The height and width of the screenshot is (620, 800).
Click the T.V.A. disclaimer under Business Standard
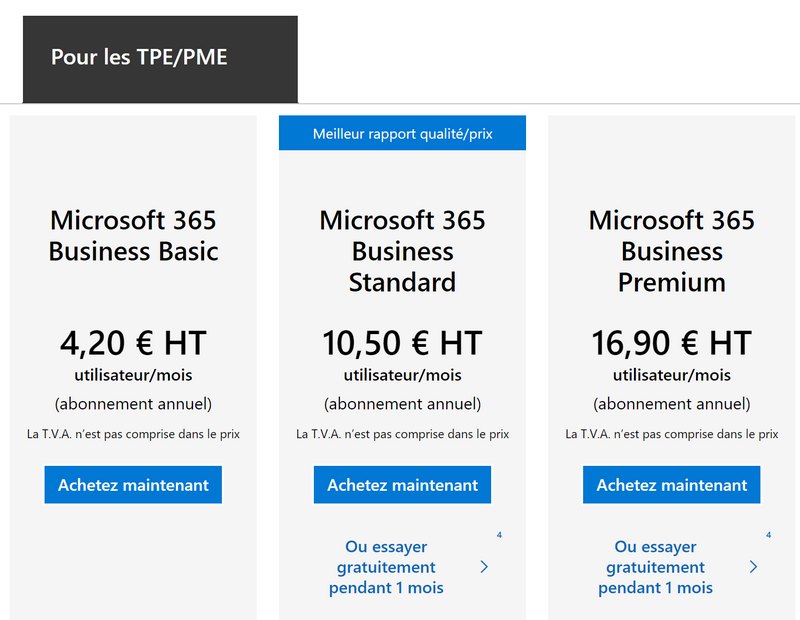click(x=402, y=434)
